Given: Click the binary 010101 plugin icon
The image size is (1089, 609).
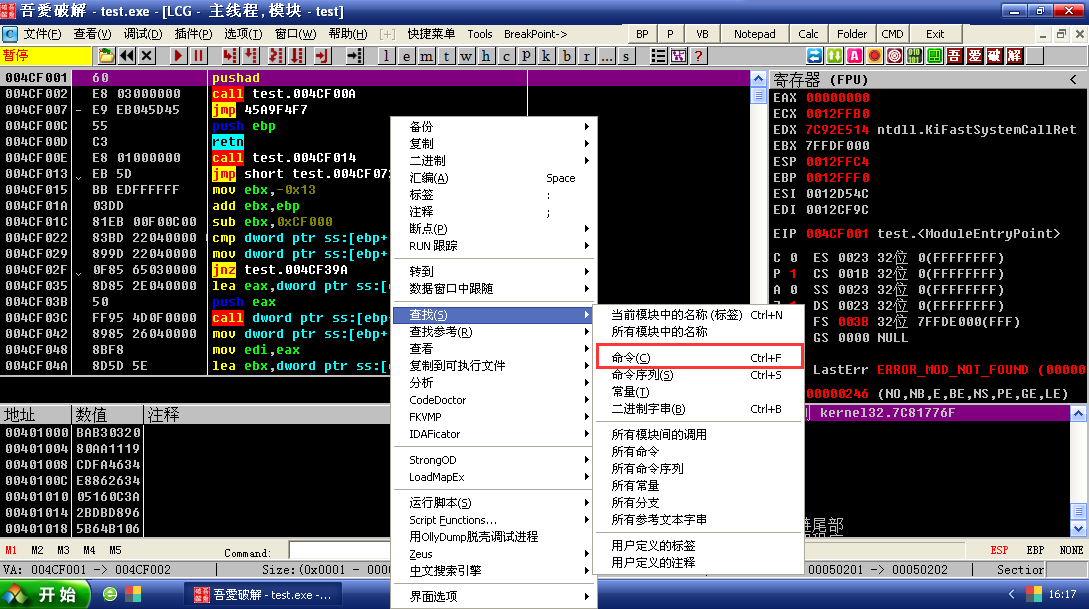Looking at the screenshot, I should pos(915,56).
